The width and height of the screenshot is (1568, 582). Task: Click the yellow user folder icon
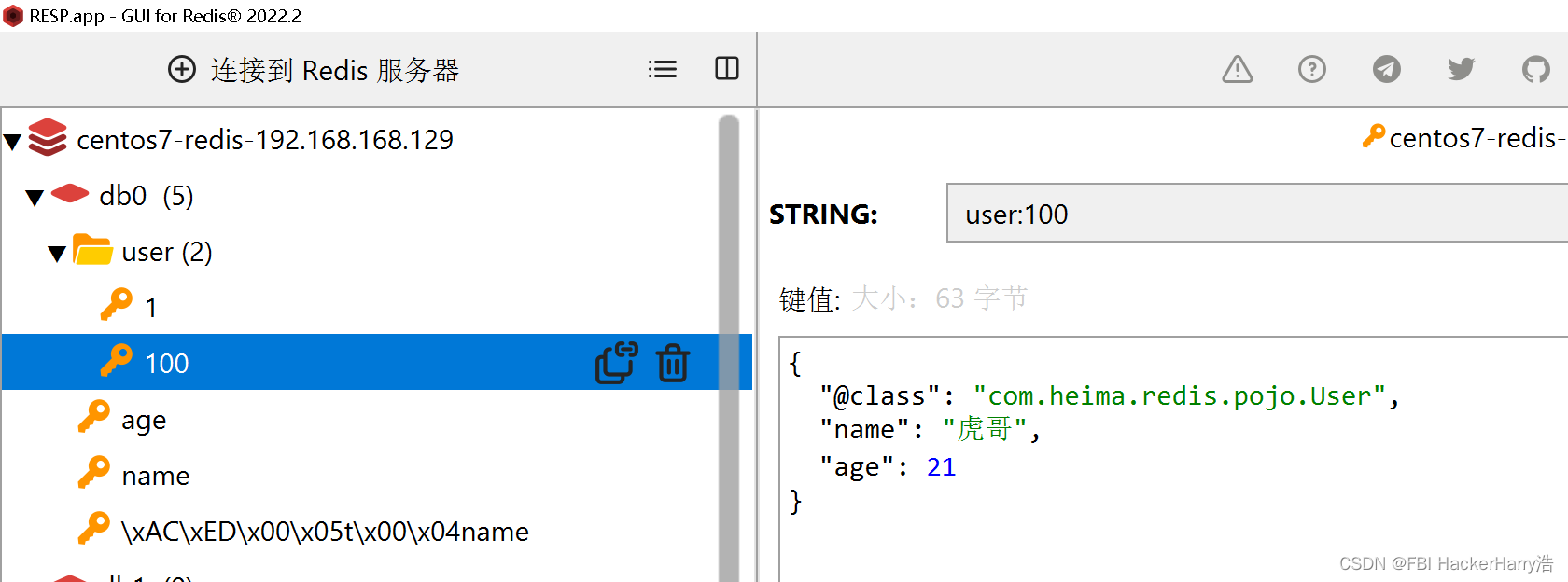tap(92, 250)
